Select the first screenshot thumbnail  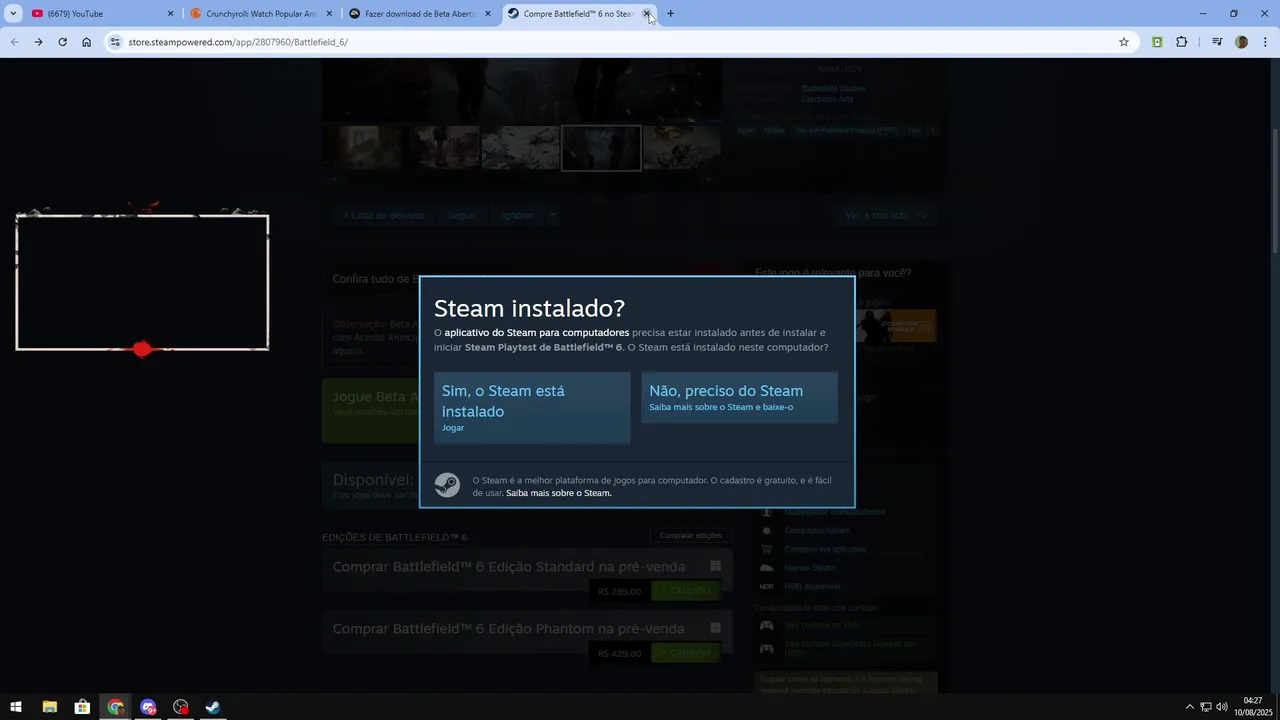pos(361,148)
